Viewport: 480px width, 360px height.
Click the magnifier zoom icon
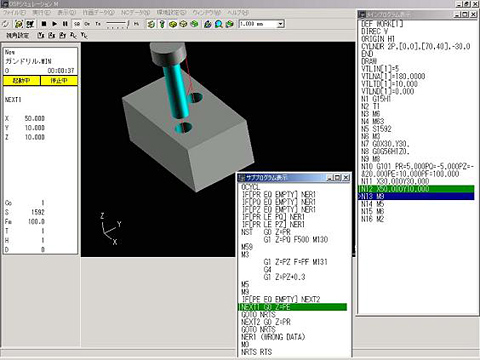(x=218, y=24)
